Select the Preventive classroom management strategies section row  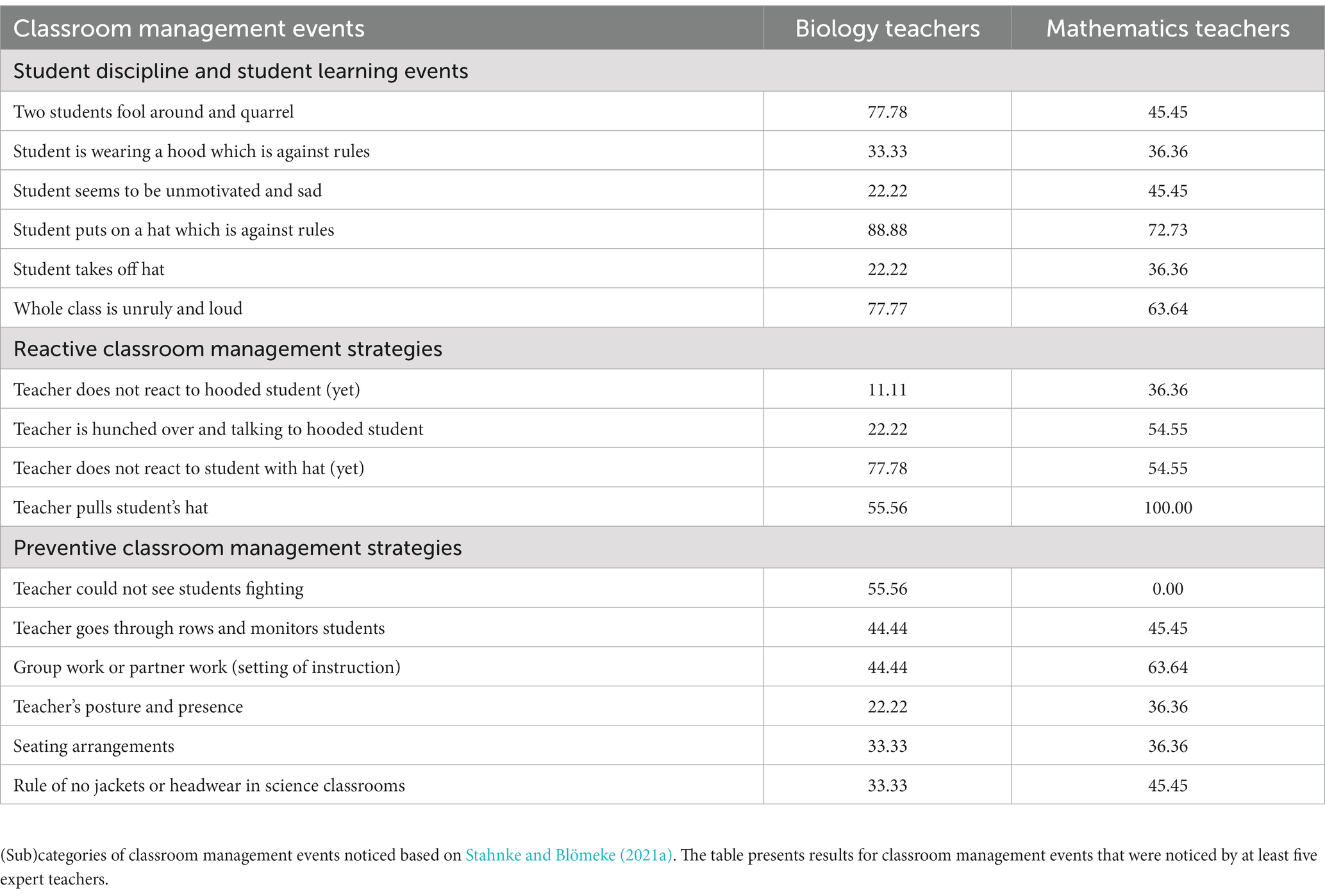662,548
